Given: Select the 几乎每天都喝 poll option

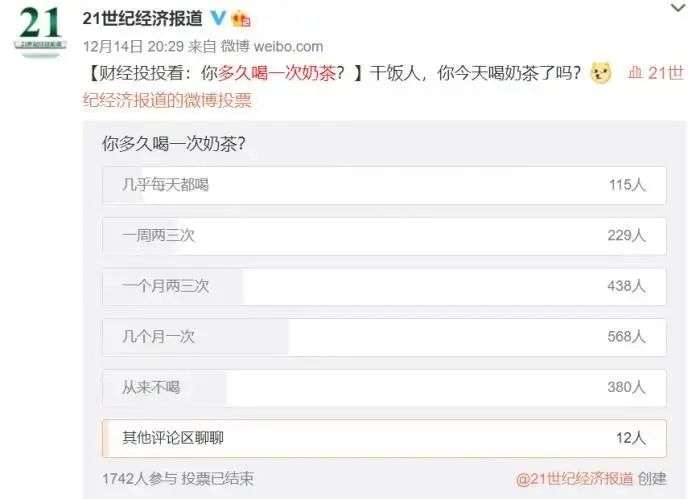Looking at the screenshot, I should [384, 185].
